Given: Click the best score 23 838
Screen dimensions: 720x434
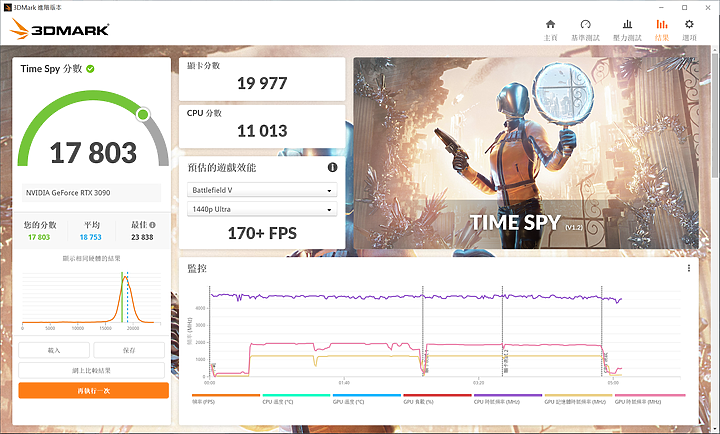Looking at the screenshot, I should click(x=142, y=237).
